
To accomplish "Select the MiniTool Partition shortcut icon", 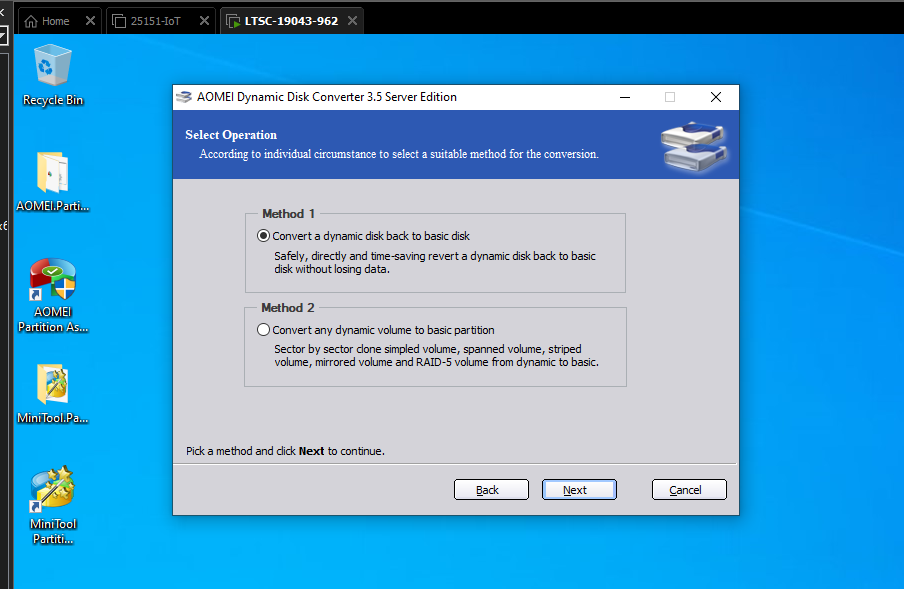I will (x=52, y=506).
